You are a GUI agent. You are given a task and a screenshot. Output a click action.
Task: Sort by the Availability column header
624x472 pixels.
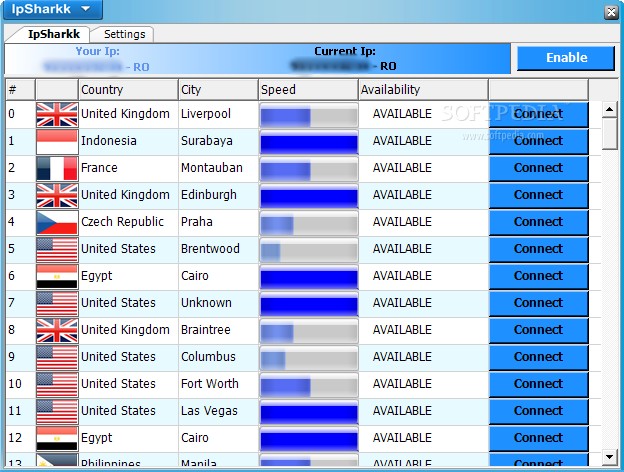pos(423,90)
